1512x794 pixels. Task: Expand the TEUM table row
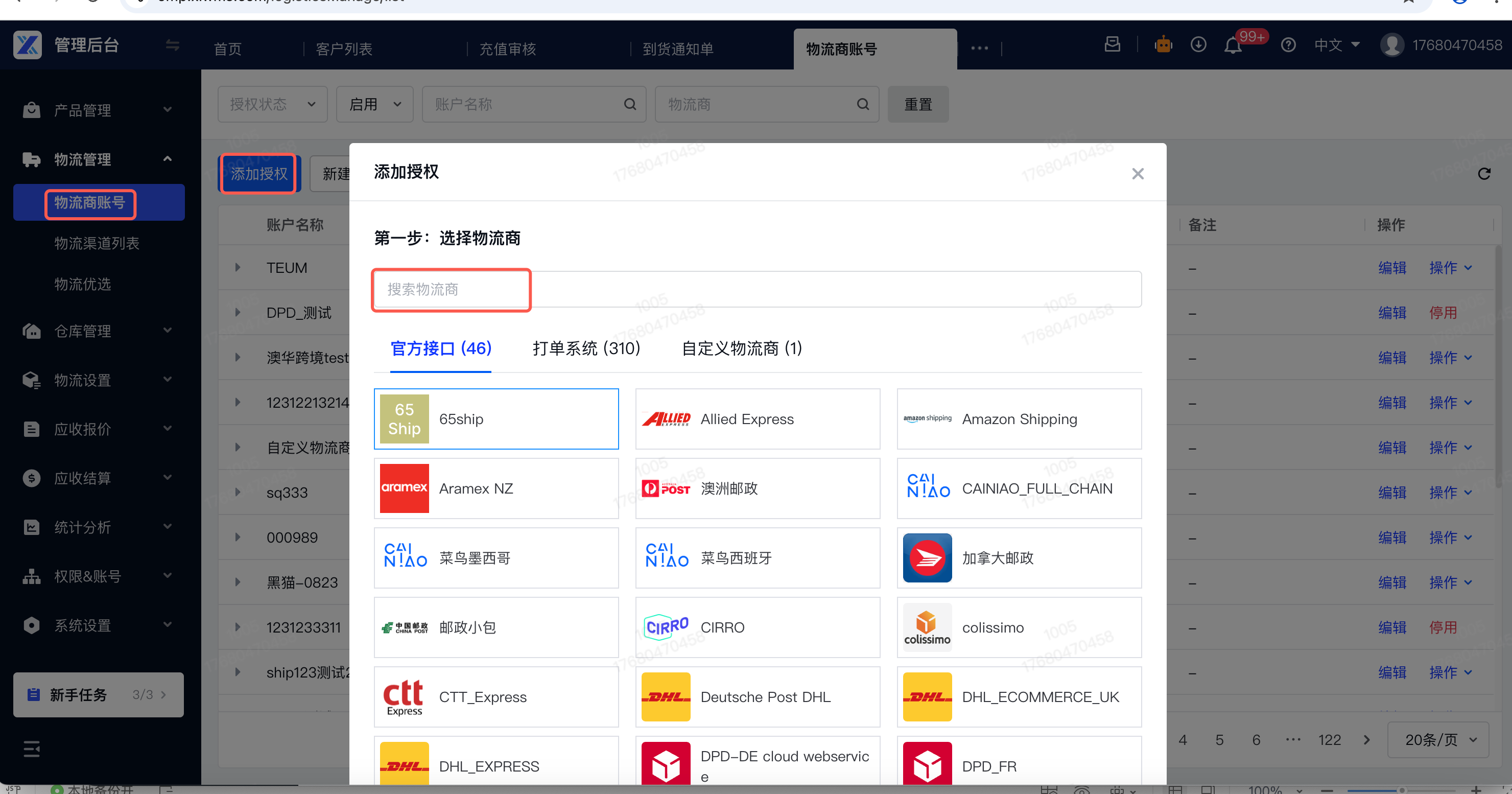pyautogui.click(x=238, y=268)
